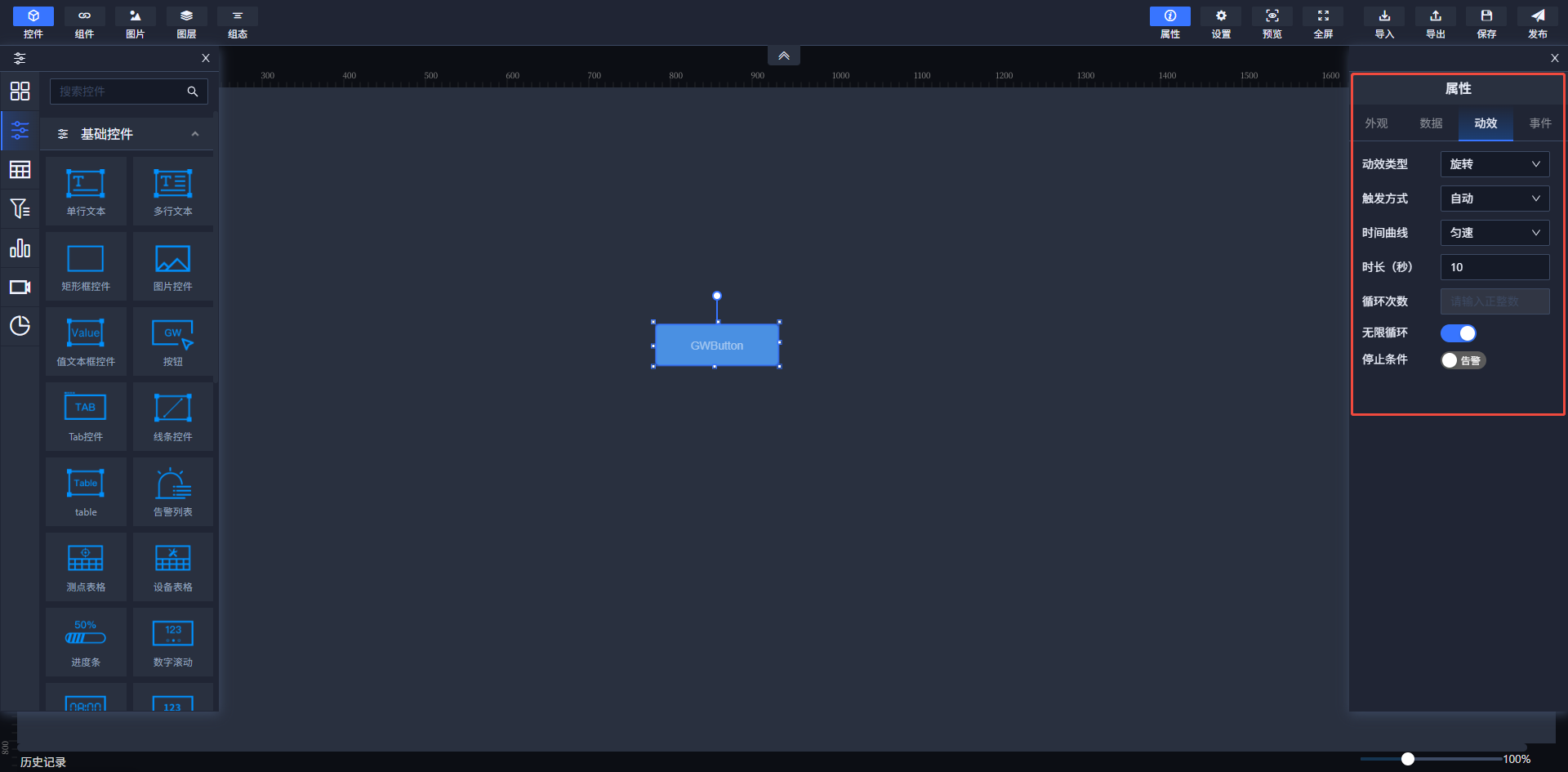This screenshot has height=772, width=1568.
Task: Select the 数字滚动 number scroll control
Action: point(173,642)
